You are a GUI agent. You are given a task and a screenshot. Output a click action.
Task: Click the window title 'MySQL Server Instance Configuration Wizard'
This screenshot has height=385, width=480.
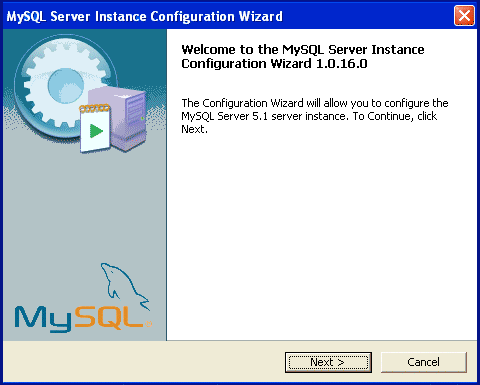coord(145,16)
